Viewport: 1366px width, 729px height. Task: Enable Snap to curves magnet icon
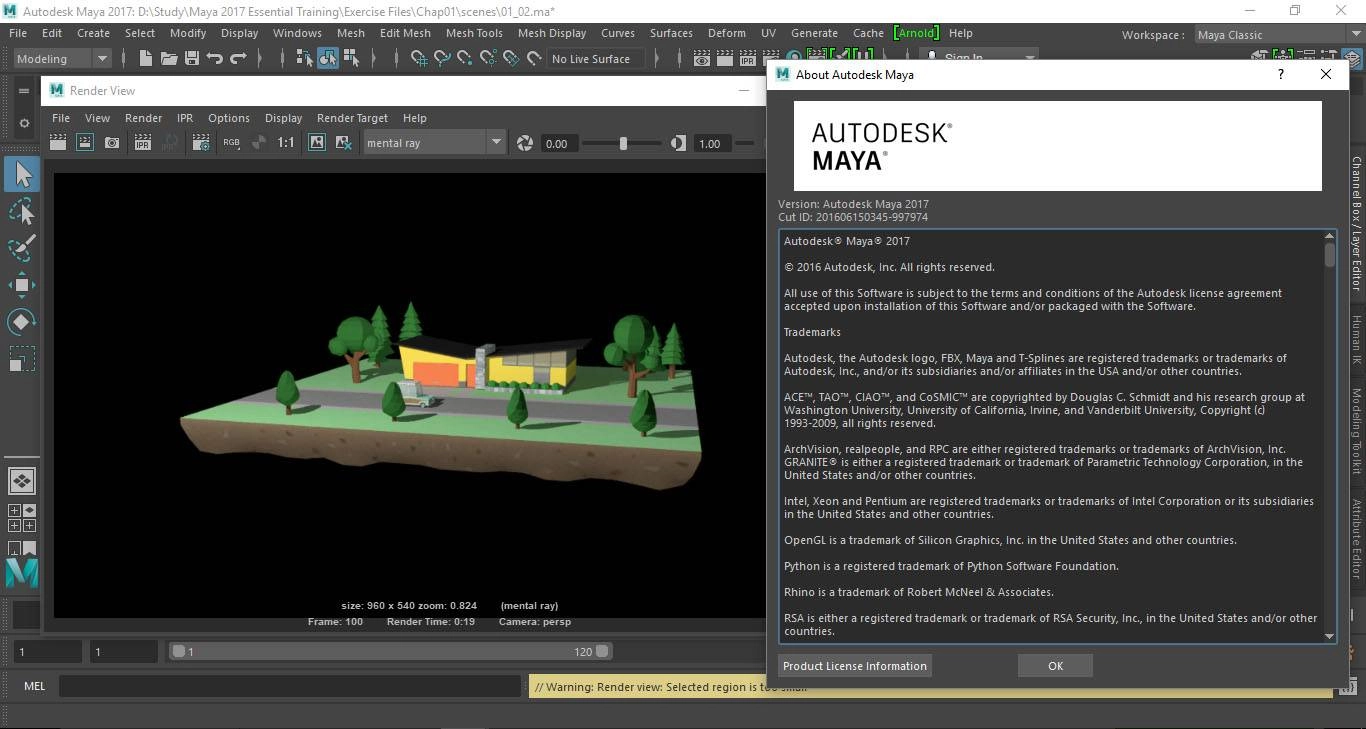click(442, 59)
